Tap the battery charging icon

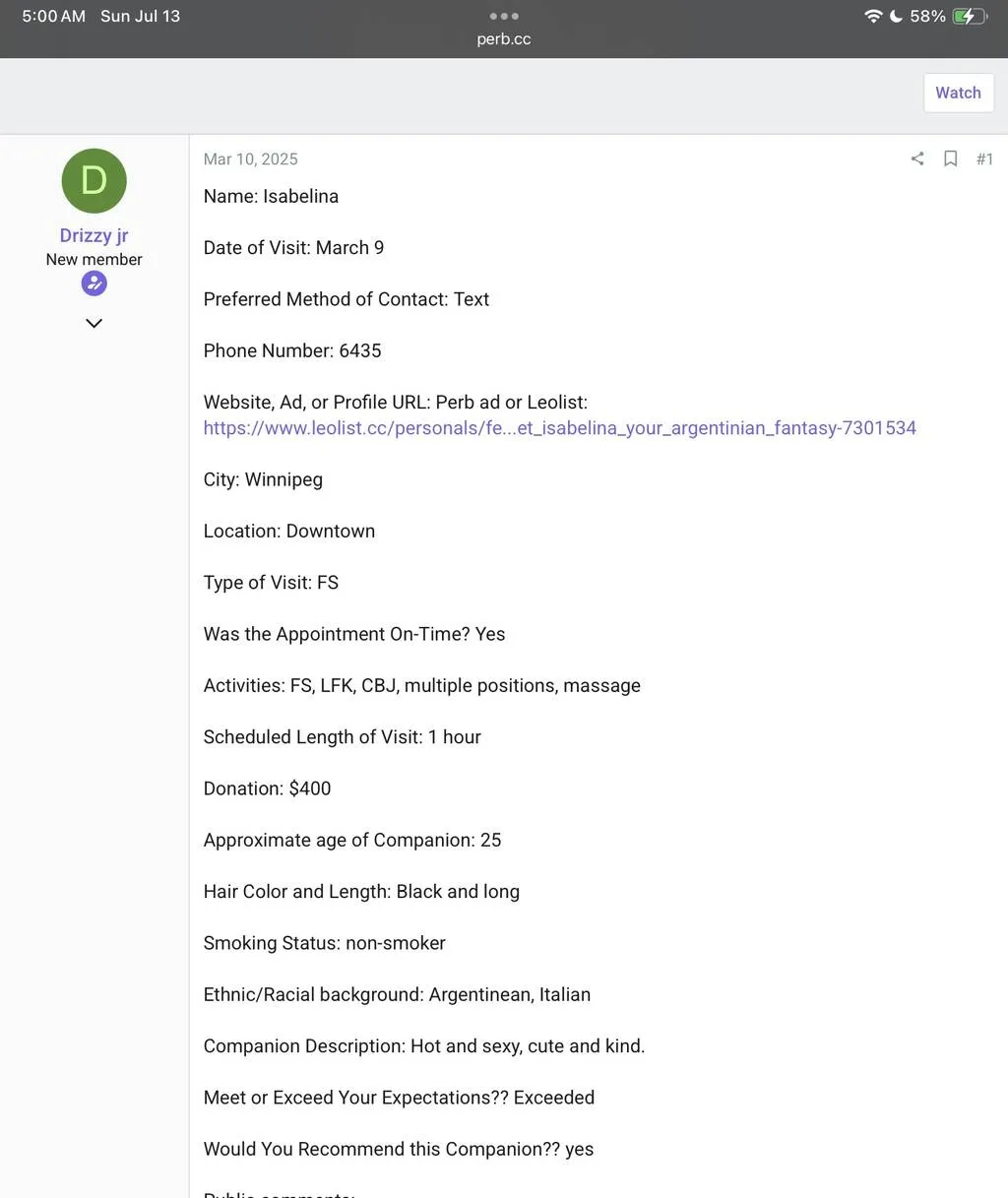970,16
